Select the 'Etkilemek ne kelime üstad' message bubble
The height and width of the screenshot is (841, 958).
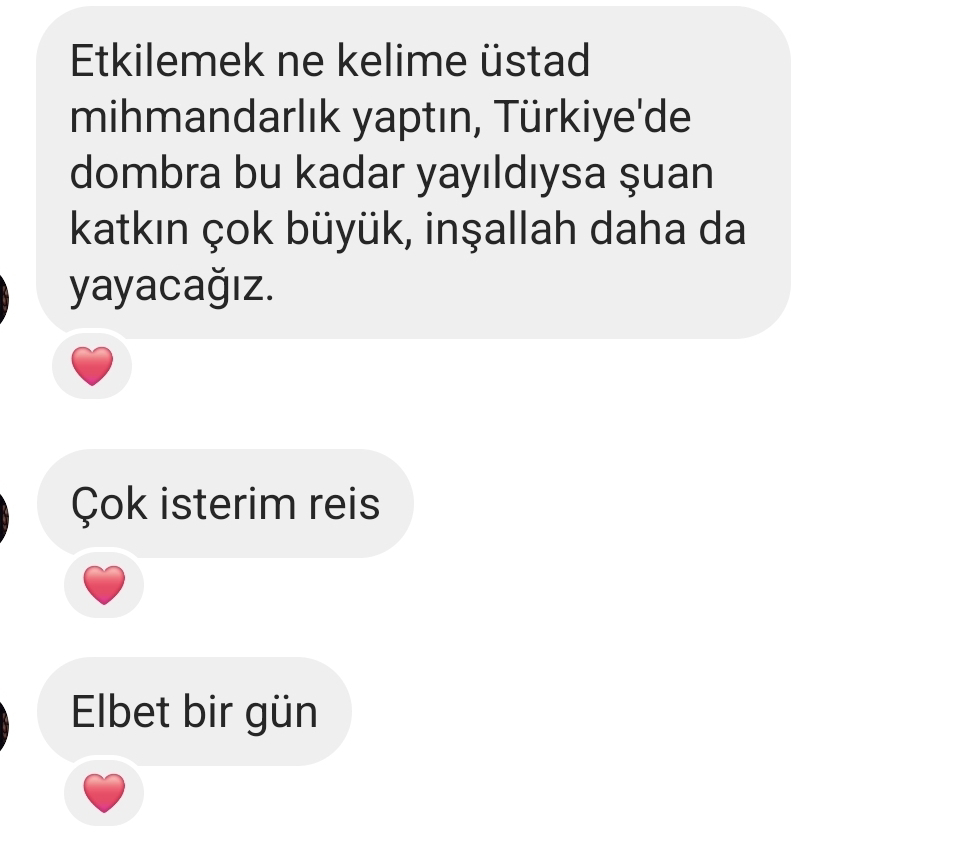coord(413,173)
